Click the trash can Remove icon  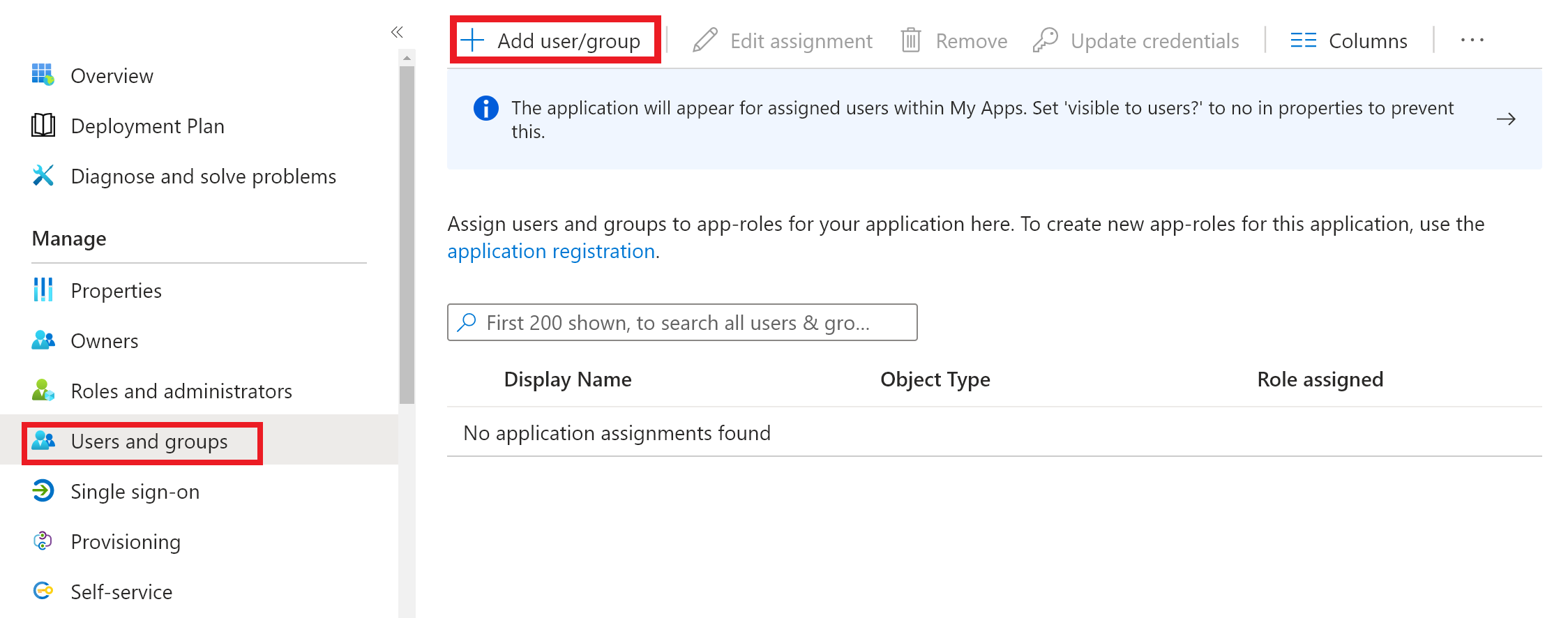coord(911,40)
